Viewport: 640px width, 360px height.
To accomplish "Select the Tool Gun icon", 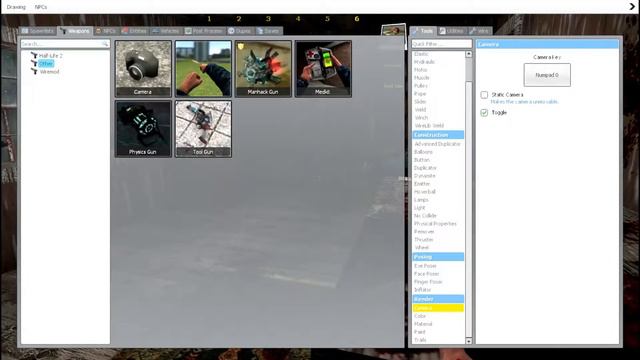I will [x=203, y=129].
